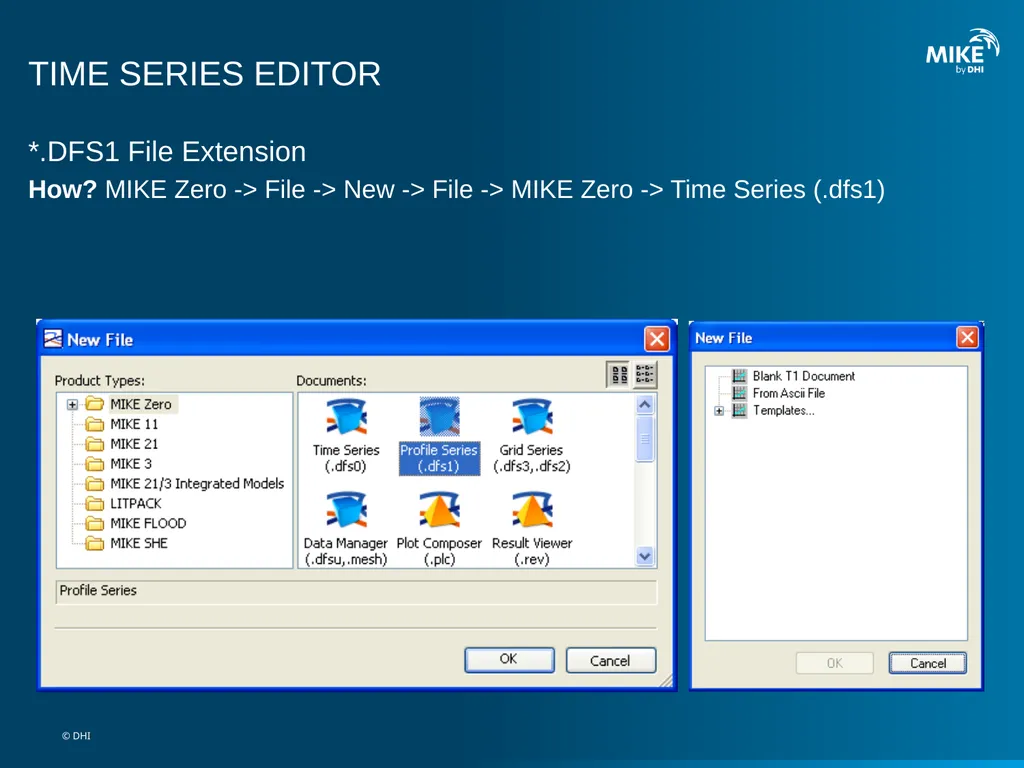Click Cancel in the large New File dialog
Viewport: 1024px width, 768px height.
[x=611, y=660]
